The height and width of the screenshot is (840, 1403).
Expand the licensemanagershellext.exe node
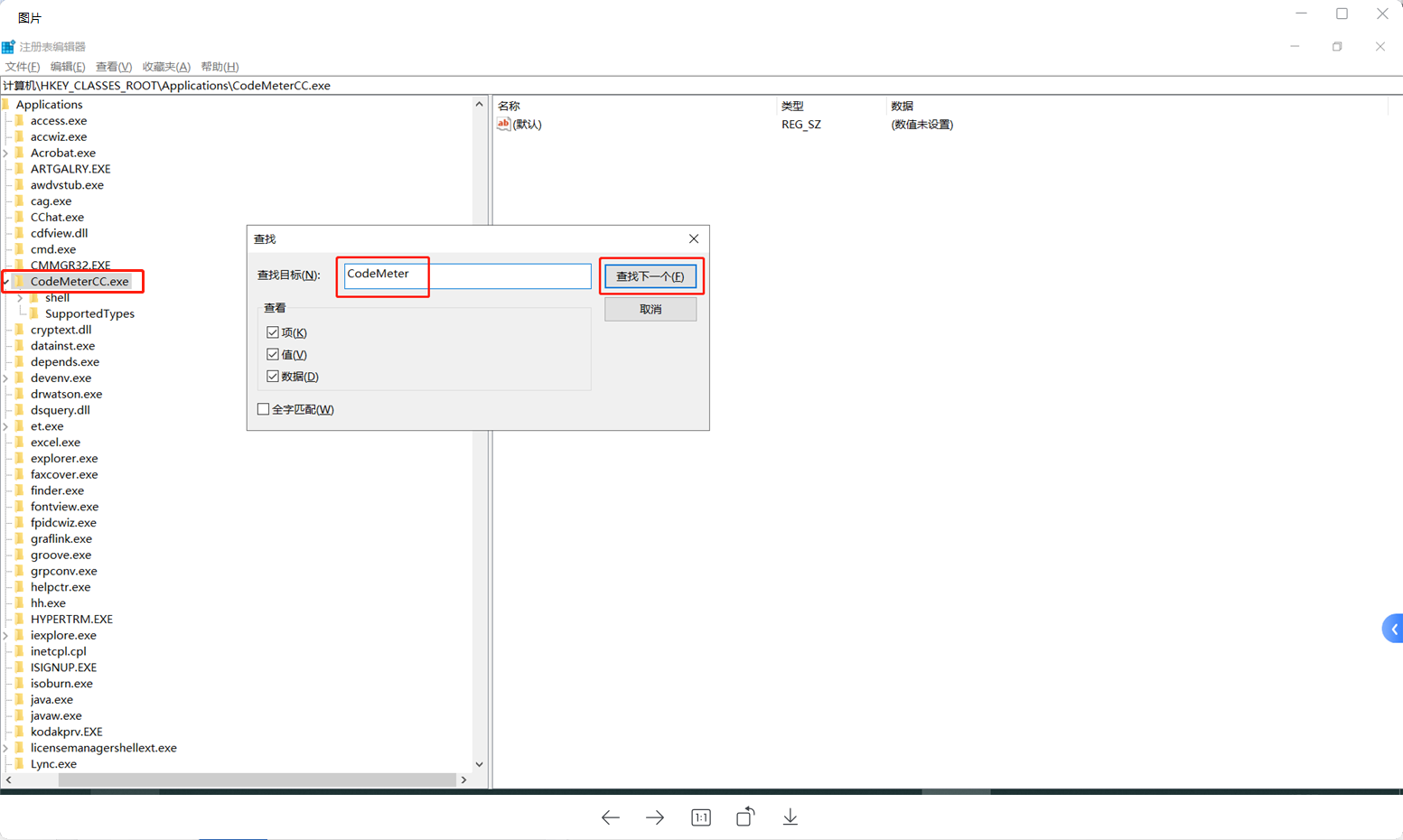point(6,748)
